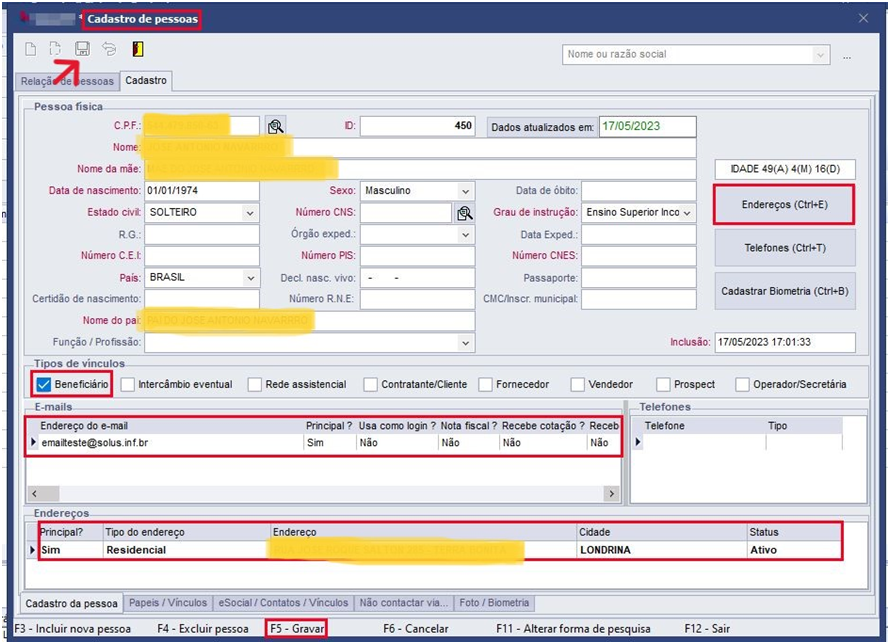Viewport: 890px width, 644px height.
Task: Click the ellipsis beside the name search
Action: click(x=847, y=56)
